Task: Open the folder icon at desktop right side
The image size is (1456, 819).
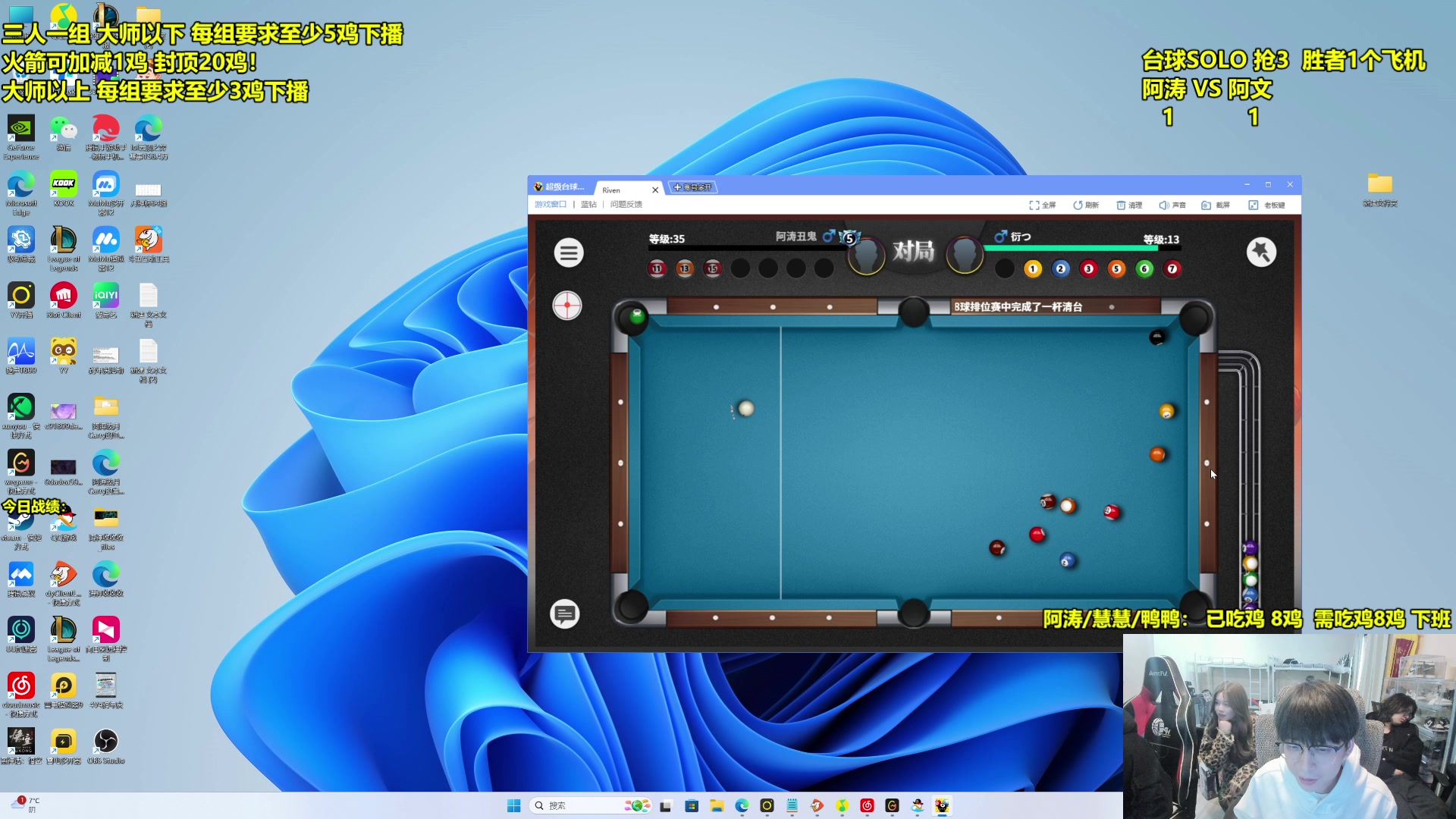Action: coord(1380,190)
